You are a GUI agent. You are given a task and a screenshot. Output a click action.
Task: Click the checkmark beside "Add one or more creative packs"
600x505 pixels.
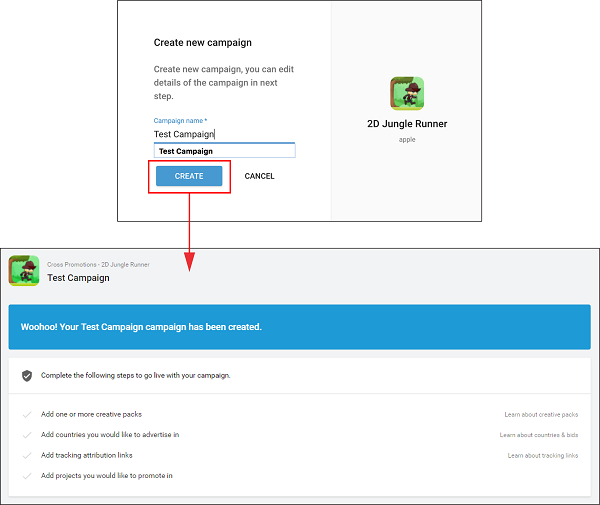click(27, 414)
